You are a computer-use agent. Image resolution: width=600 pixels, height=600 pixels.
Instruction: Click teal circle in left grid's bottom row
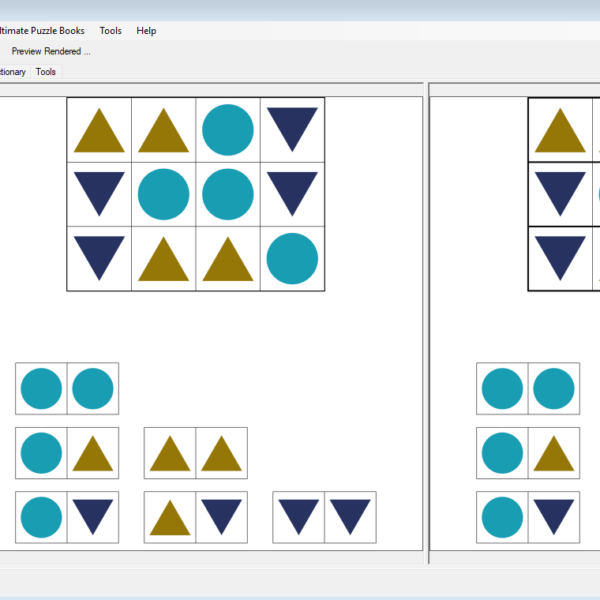pos(292,259)
